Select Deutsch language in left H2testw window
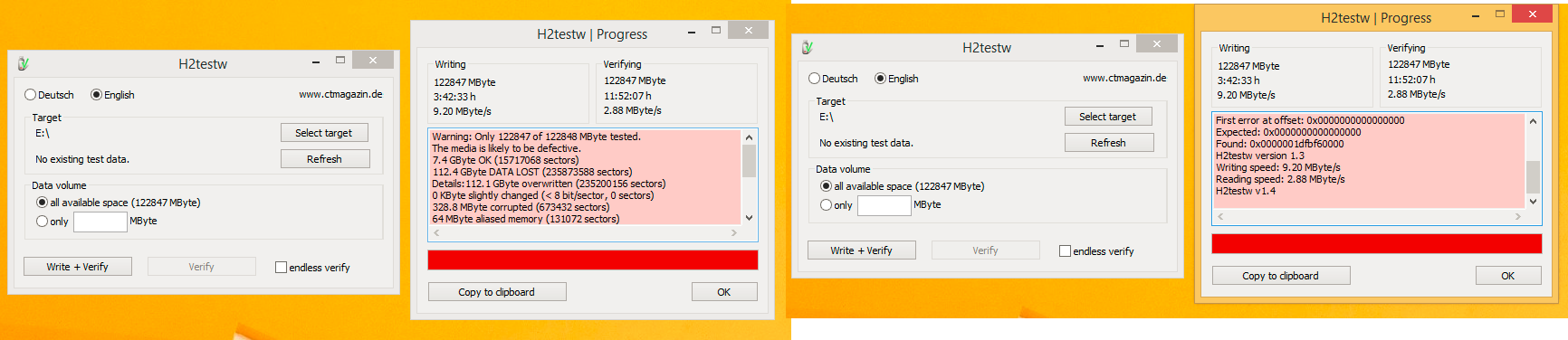 [x=49, y=95]
